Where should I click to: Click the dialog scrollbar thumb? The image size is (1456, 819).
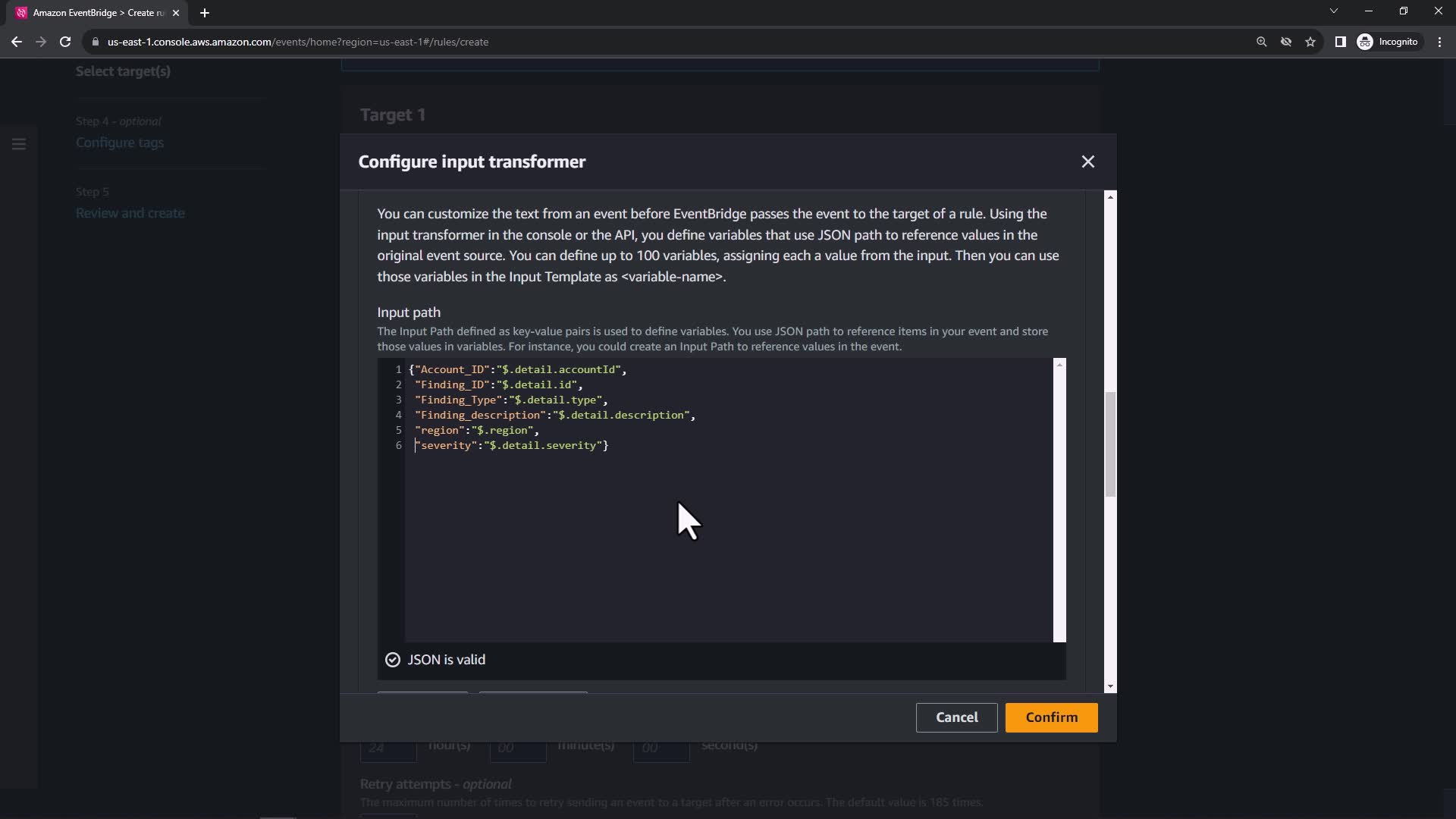tap(1110, 444)
